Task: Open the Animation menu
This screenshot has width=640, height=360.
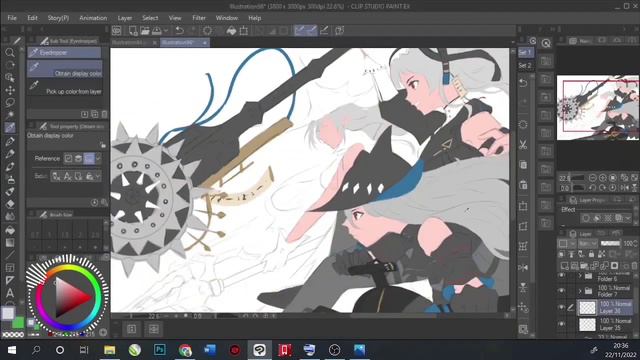Action: click(93, 18)
